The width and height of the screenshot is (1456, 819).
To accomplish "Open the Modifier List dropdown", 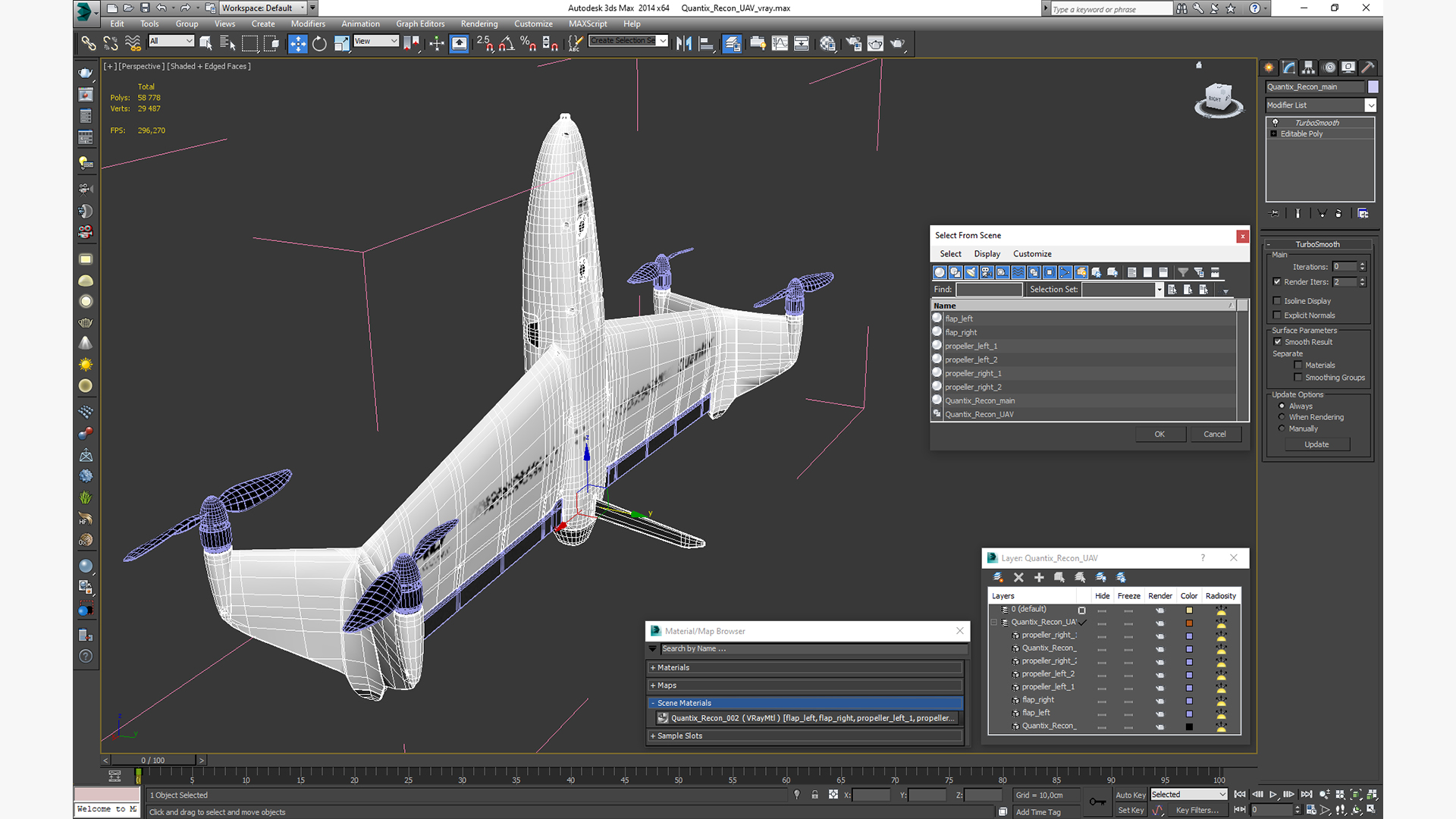I will [x=1370, y=105].
